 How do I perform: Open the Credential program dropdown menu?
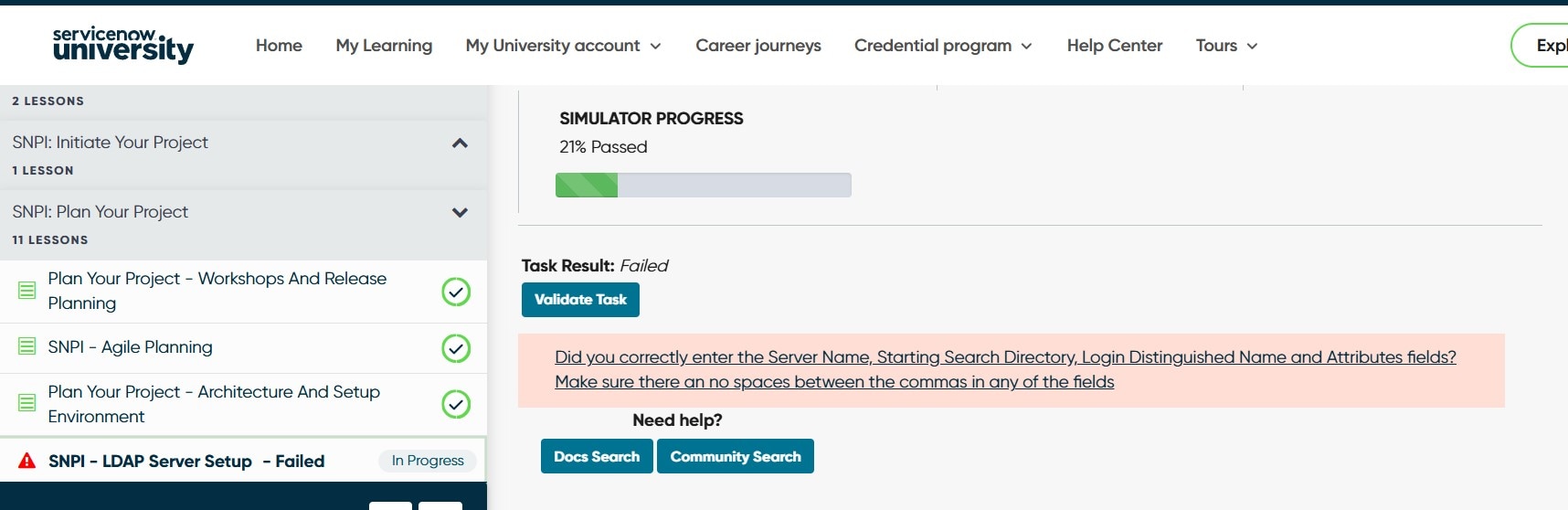pyautogui.click(x=943, y=46)
